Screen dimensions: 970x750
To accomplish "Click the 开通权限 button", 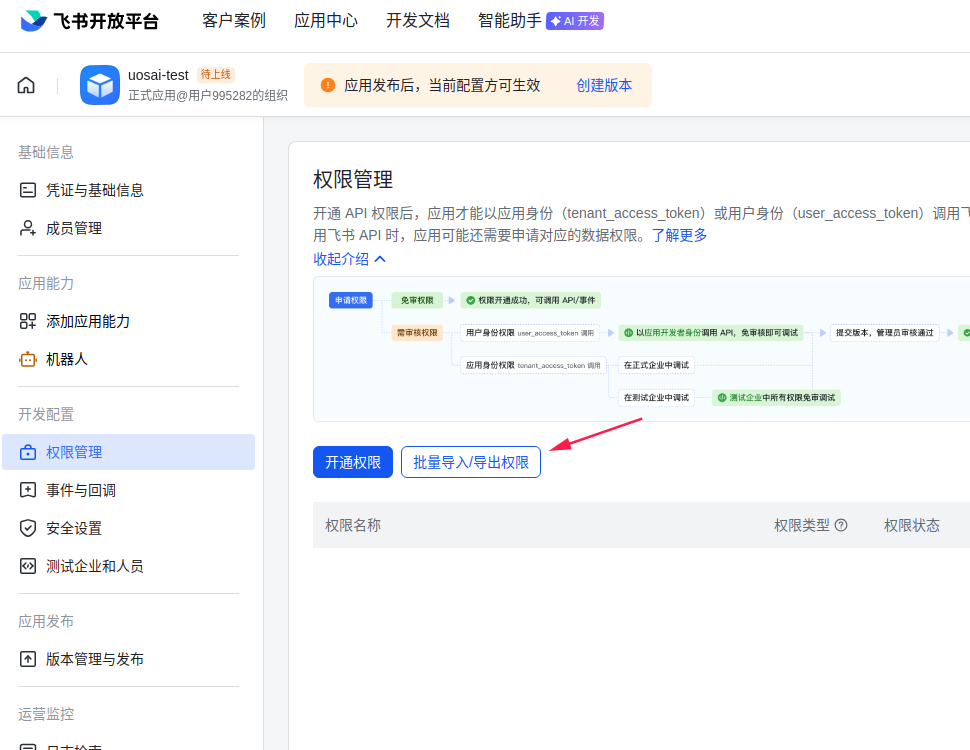I will [353, 462].
